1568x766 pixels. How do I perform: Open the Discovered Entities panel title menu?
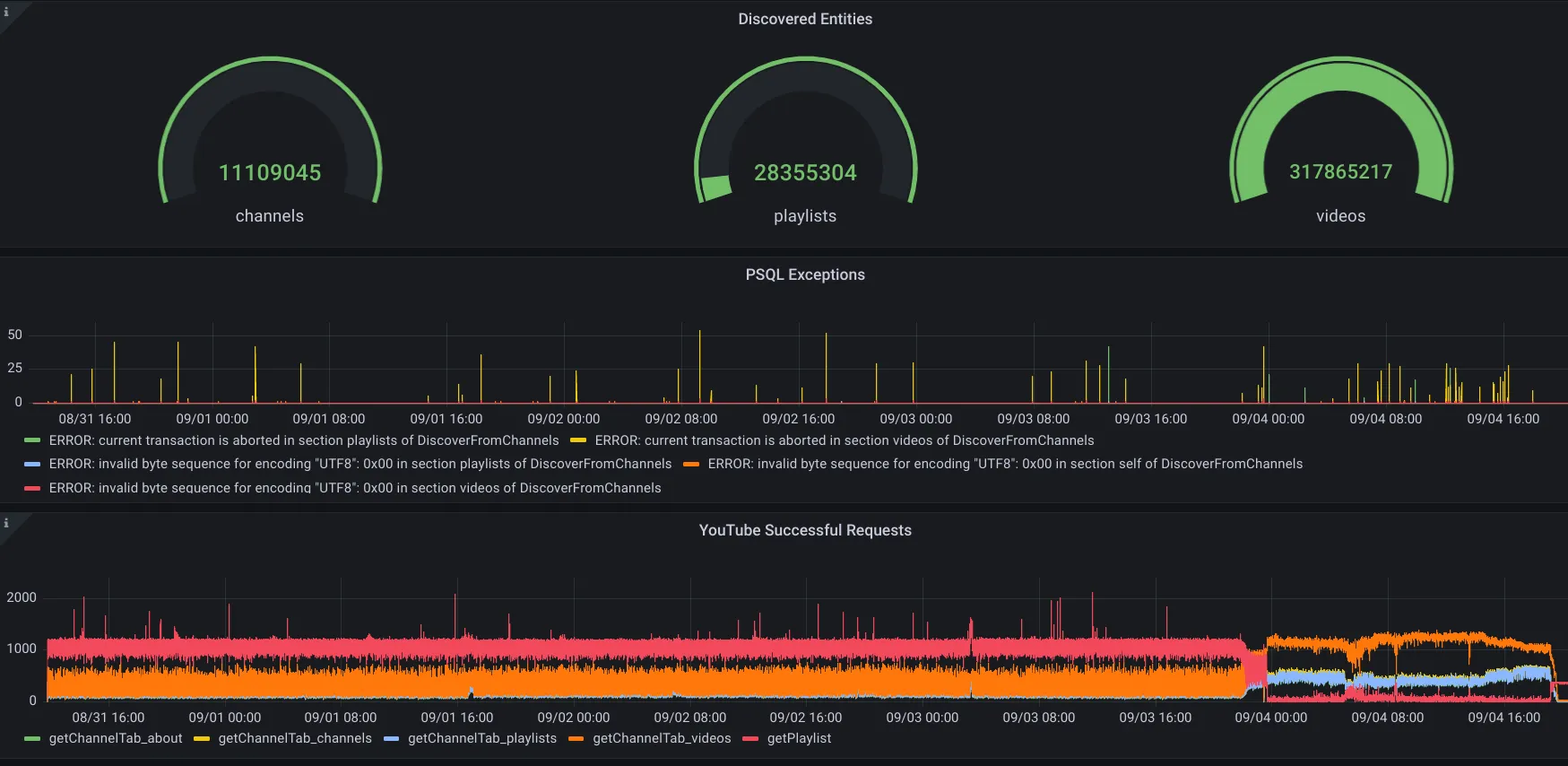[x=805, y=19]
